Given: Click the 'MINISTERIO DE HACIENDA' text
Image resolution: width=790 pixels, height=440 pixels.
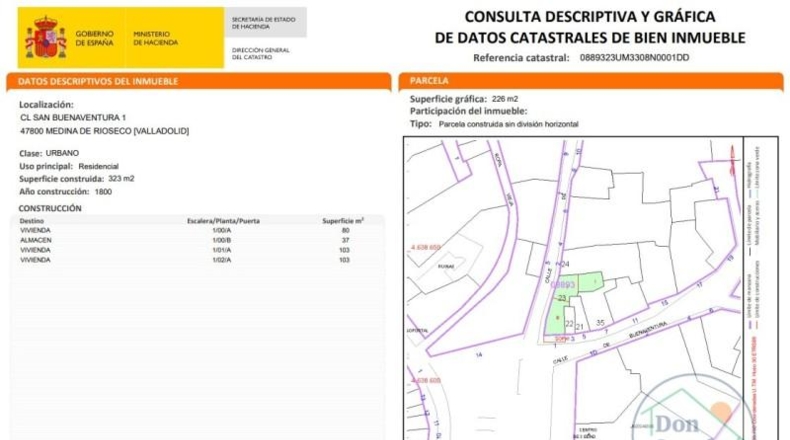Looking at the screenshot, I should tap(155, 38).
